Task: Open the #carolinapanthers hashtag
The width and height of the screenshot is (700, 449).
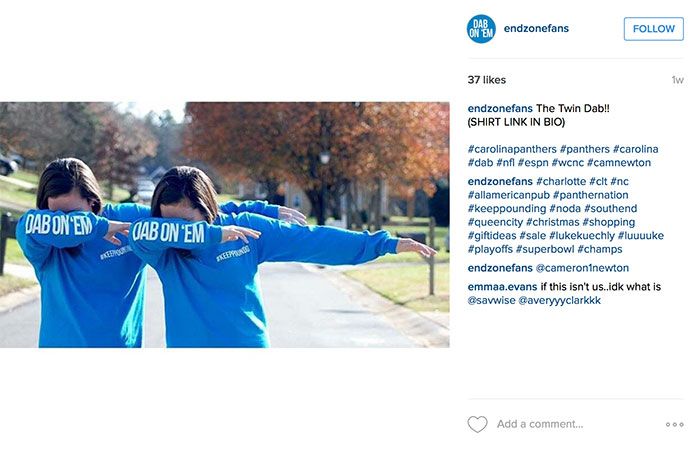Action: [x=512, y=149]
